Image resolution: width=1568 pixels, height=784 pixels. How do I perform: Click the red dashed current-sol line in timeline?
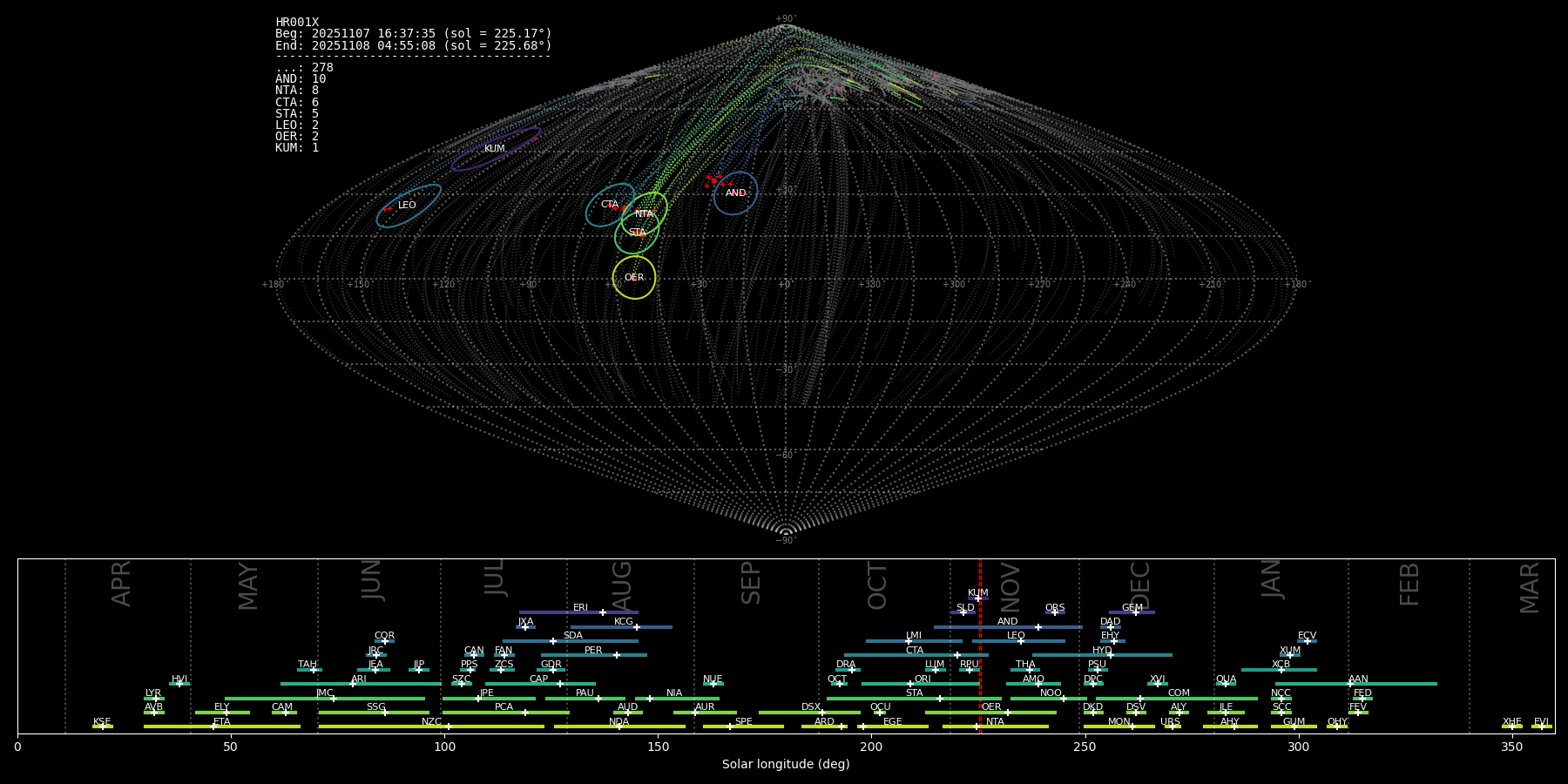click(x=980, y=645)
